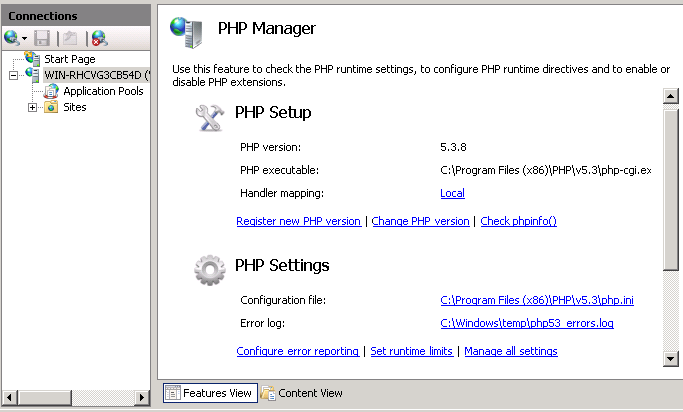683x412 pixels.
Task: Open the php53_errors.log link
Action: coord(527,323)
